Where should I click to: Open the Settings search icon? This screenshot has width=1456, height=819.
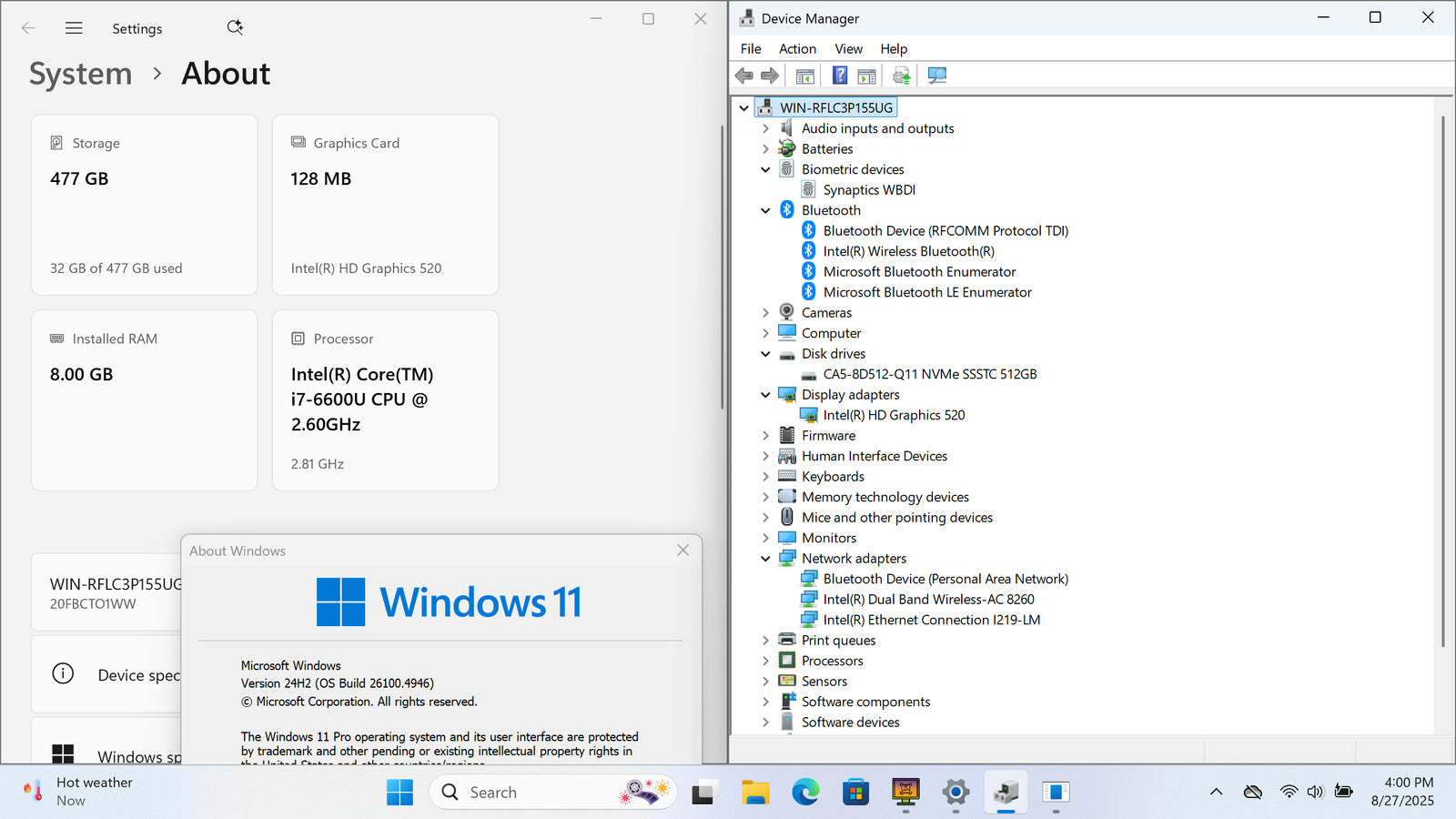point(235,27)
